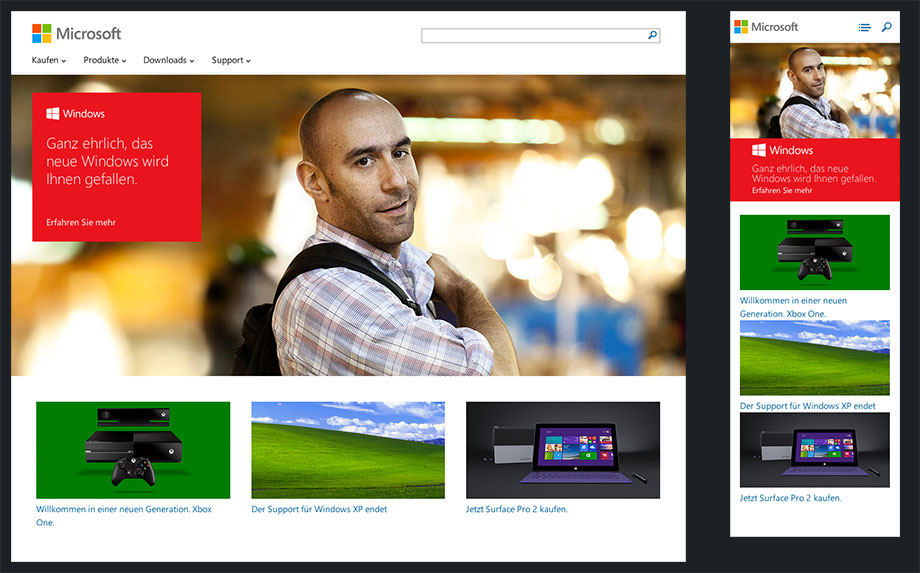The image size is (920, 573).
Task: Click the Microsoft logo in desktop header
Action: (76, 33)
